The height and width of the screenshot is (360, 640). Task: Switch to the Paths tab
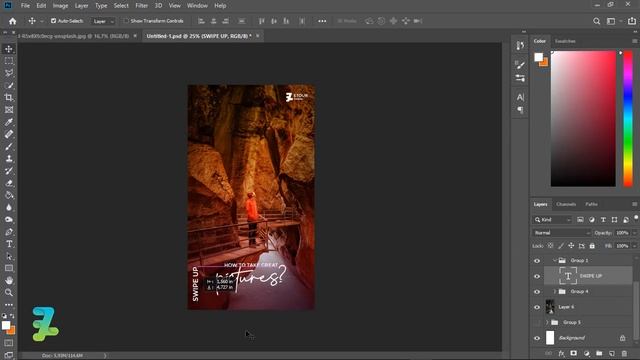(591, 204)
